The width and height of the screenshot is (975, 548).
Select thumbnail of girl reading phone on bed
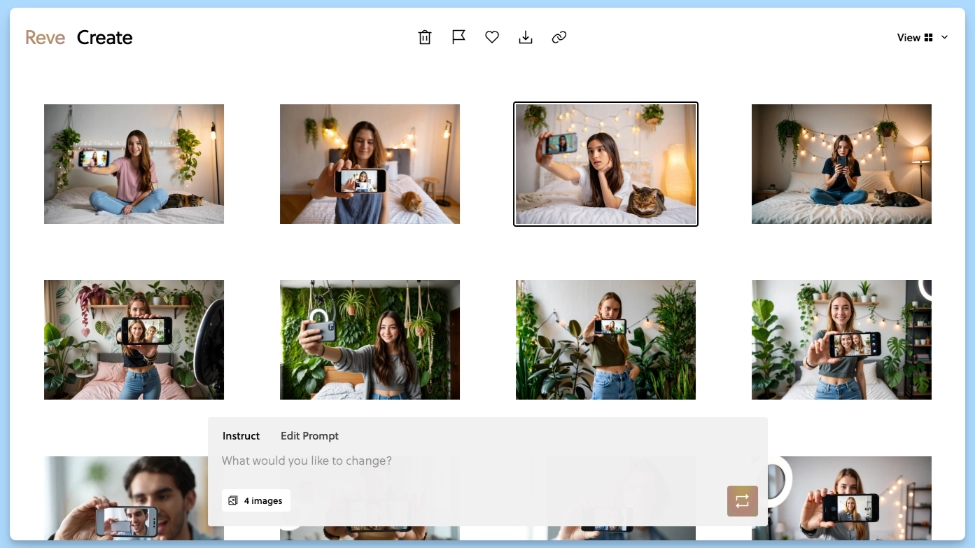[x=841, y=164]
